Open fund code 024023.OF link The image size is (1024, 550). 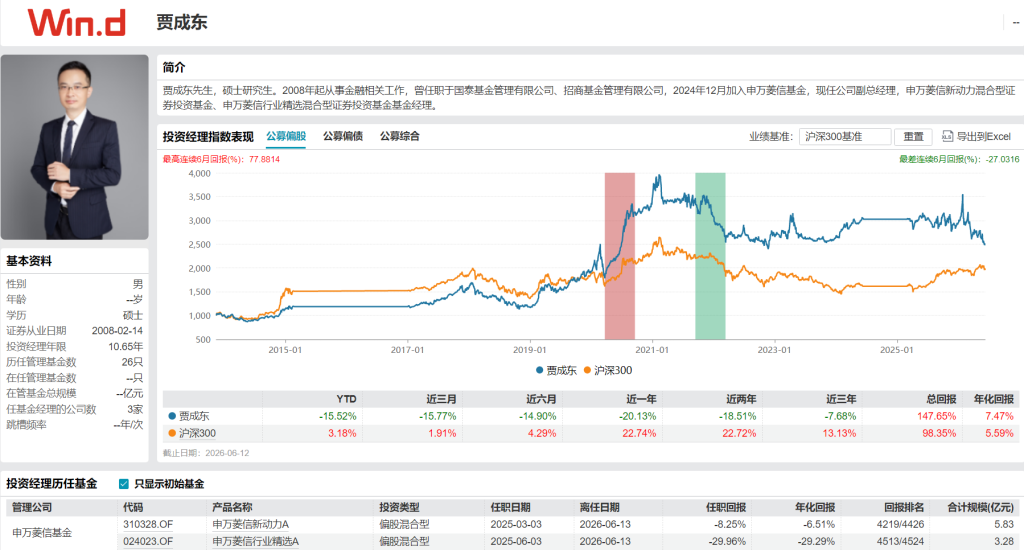148,541
